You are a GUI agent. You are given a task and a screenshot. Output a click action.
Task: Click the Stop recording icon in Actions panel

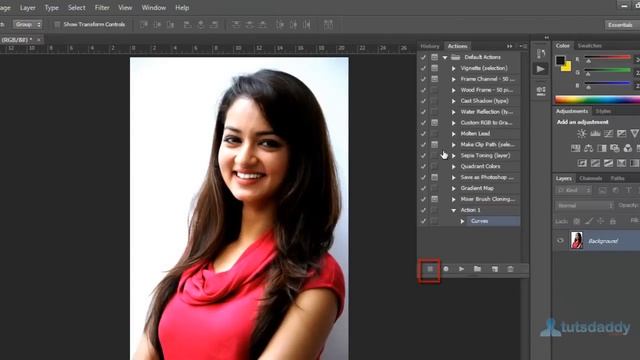(430, 269)
